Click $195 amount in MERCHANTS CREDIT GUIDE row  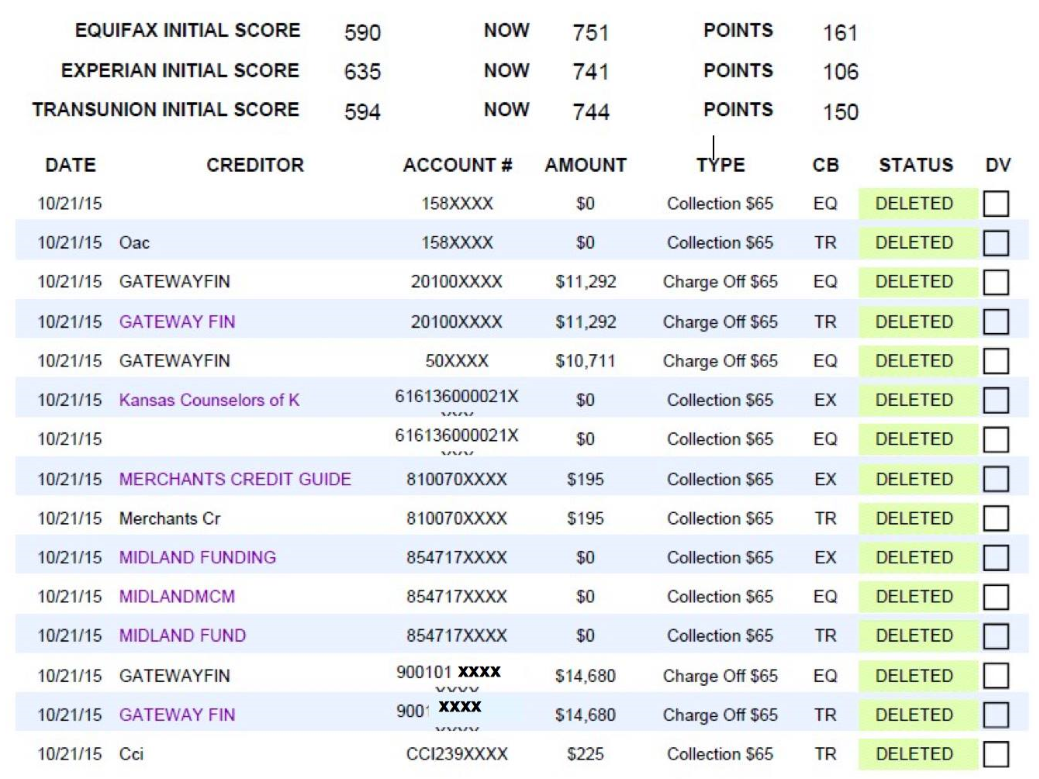point(586,479)
